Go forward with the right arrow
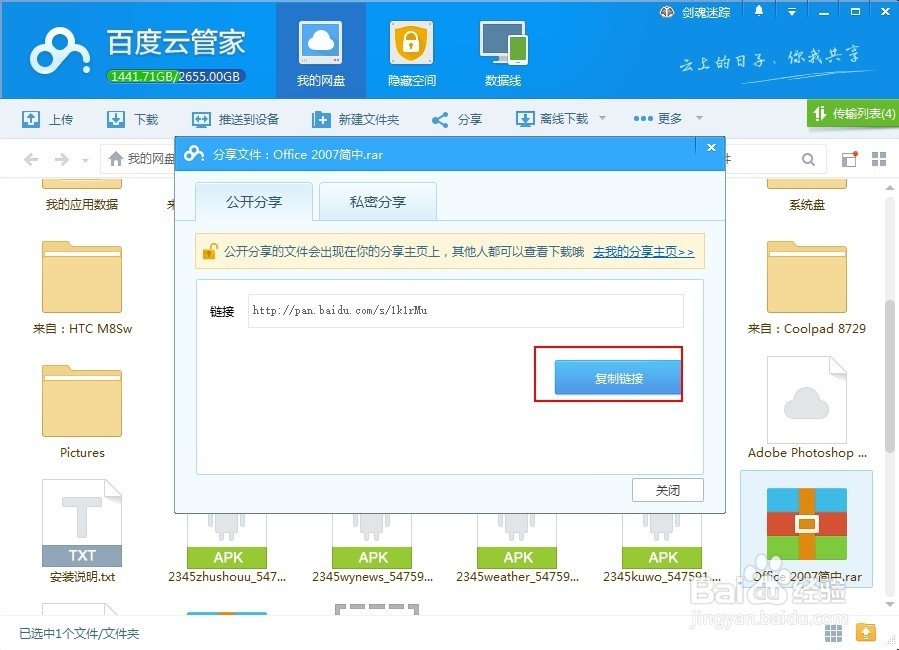The width and height of the screenshot is (899, 650). pyautogui.click(x=61, y=159)
